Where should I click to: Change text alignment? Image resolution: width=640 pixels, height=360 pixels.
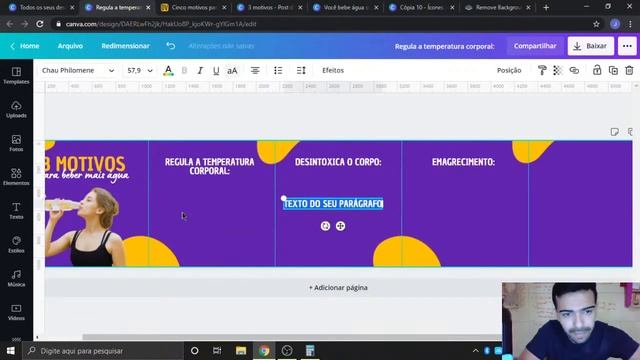click(255, 71)
